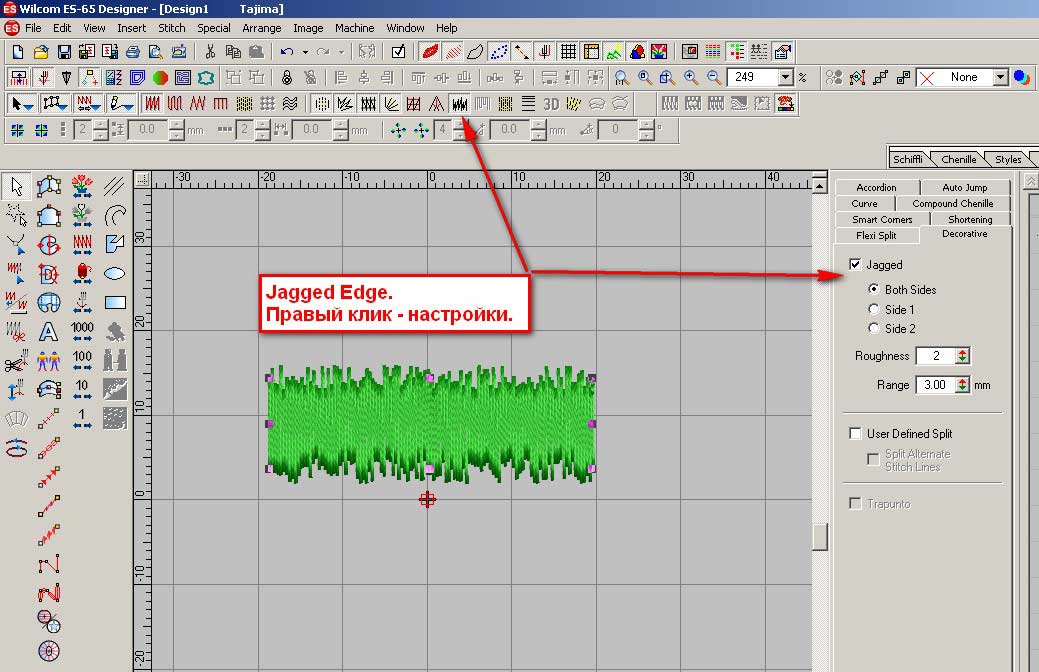Click the vertical scrollbar up arrow

(820, 186)
